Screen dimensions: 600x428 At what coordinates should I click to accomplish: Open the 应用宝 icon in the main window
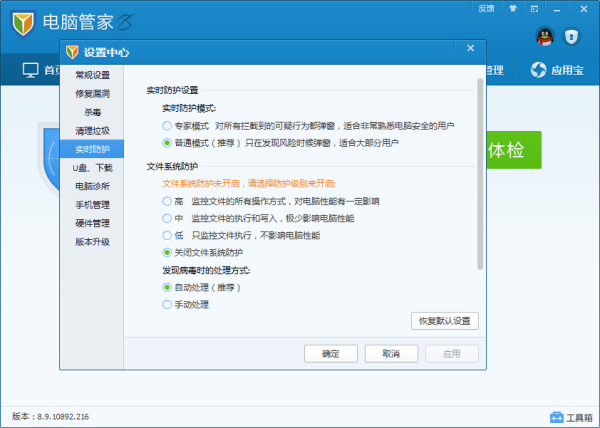pyautogui.click(x=538, y=70)
